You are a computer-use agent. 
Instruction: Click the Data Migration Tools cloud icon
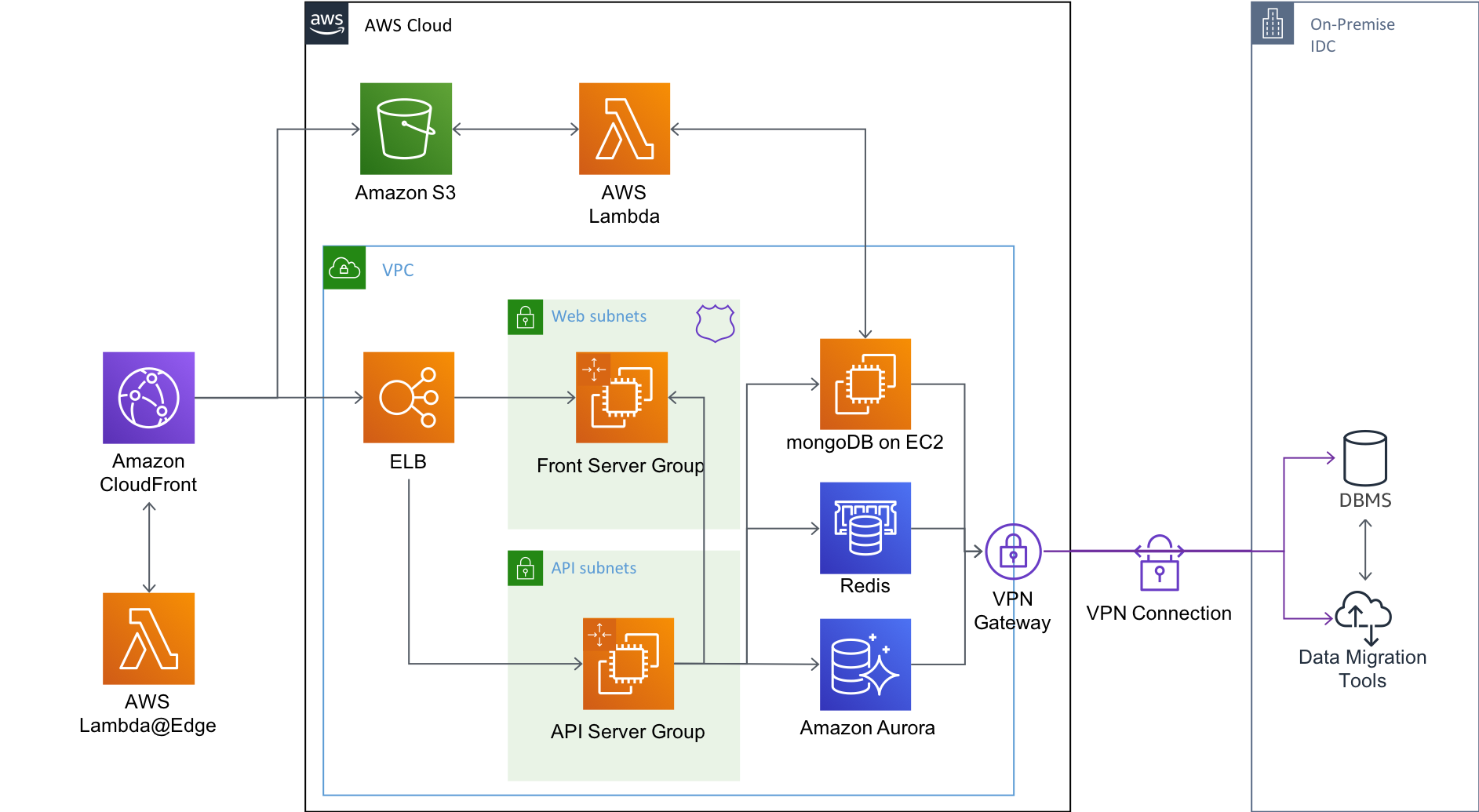pyautogui.click(x=1364, y=617)
